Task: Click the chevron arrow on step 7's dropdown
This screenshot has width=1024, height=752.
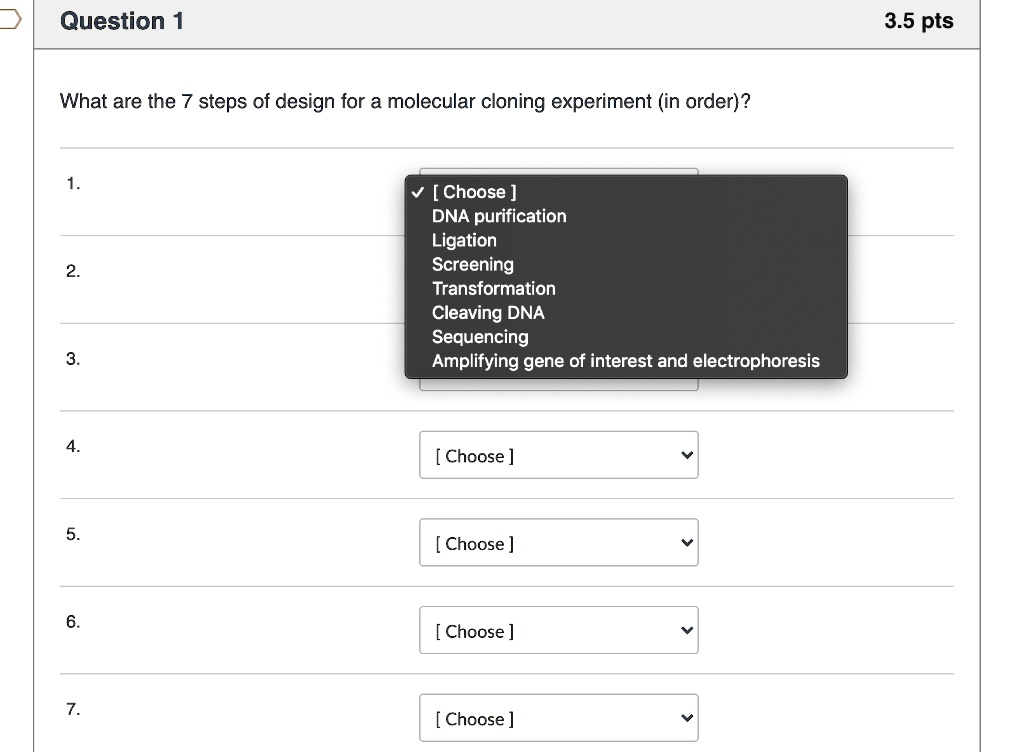Action: click(685, 718)
